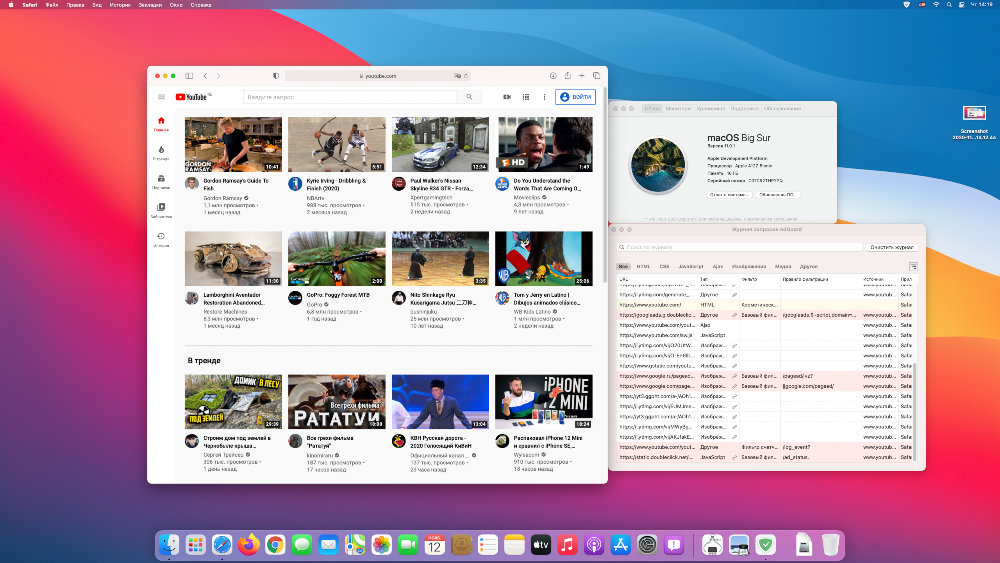Open YouTube settings three-dots menu
1000x563 pixels.
[542, 97]
